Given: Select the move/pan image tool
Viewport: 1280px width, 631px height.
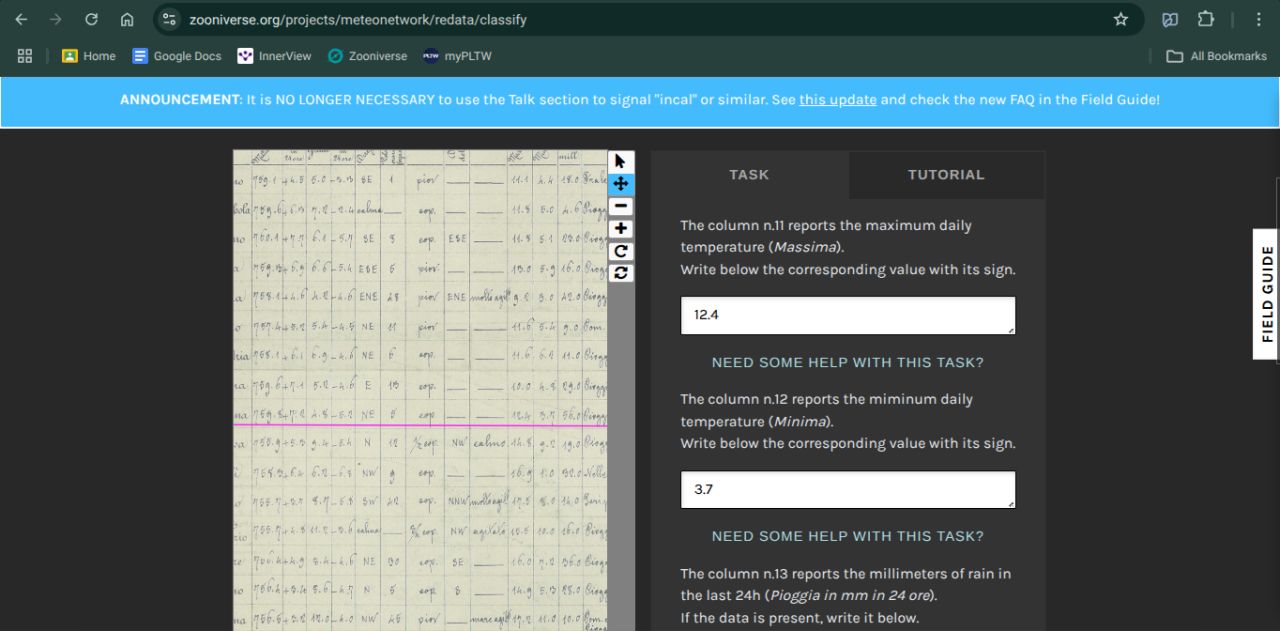Looking at the screenshot, I should click(x=621, y=184).
